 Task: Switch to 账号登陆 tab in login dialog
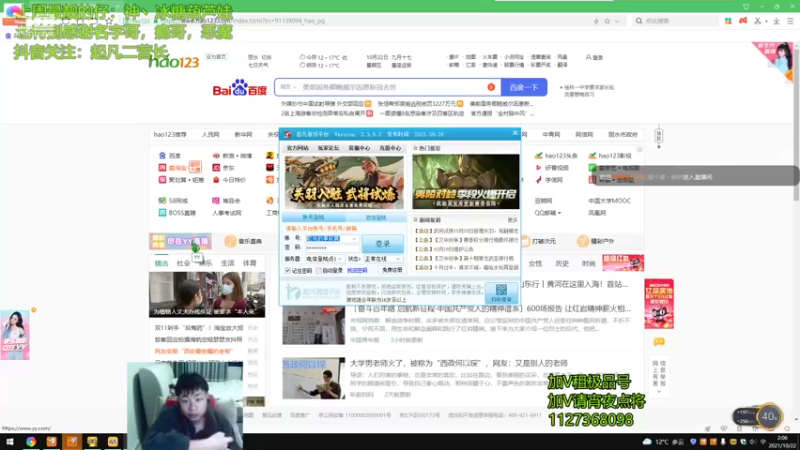pos(313,217)
